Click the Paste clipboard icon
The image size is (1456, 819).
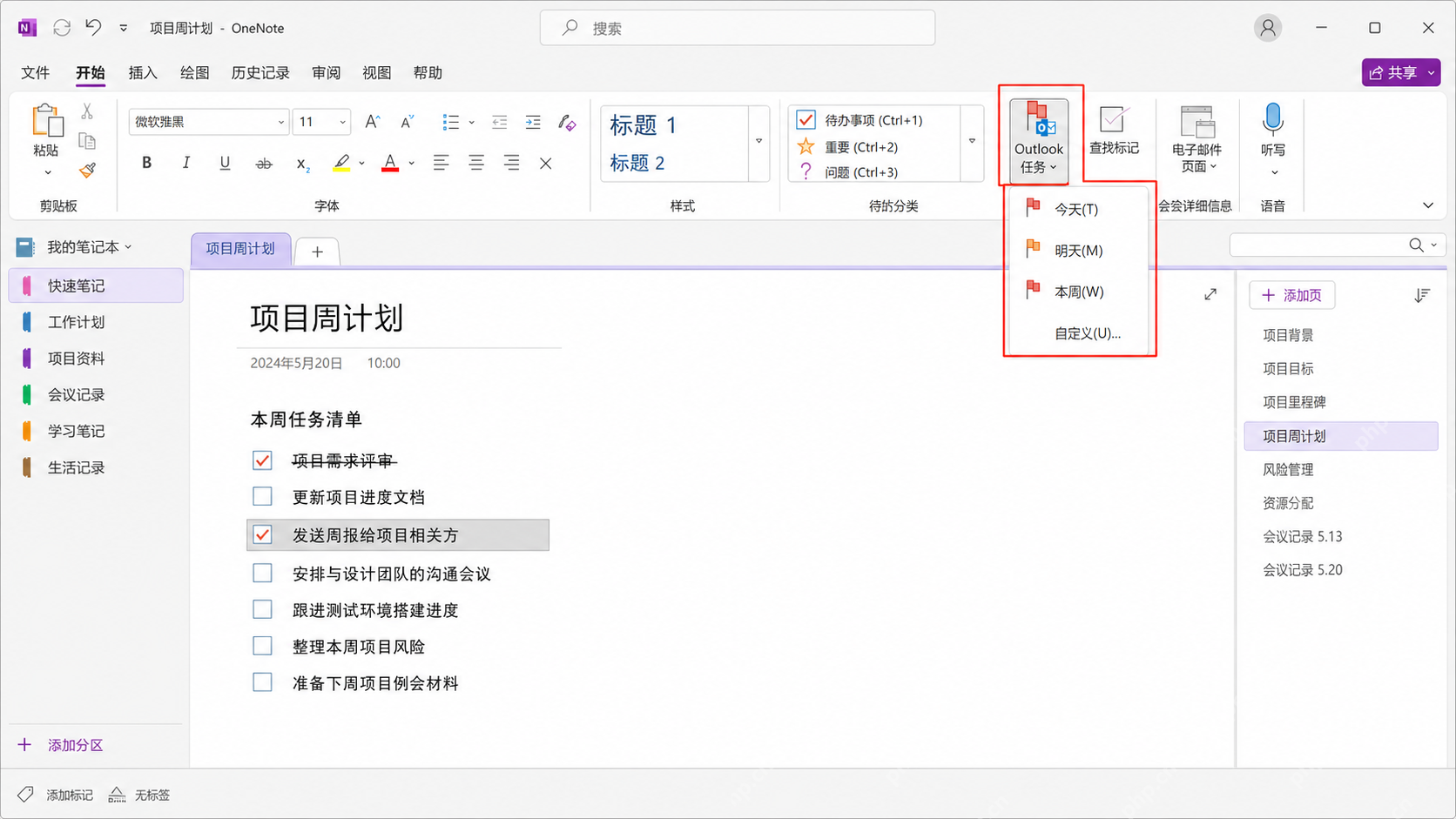(x=46, y=121)
